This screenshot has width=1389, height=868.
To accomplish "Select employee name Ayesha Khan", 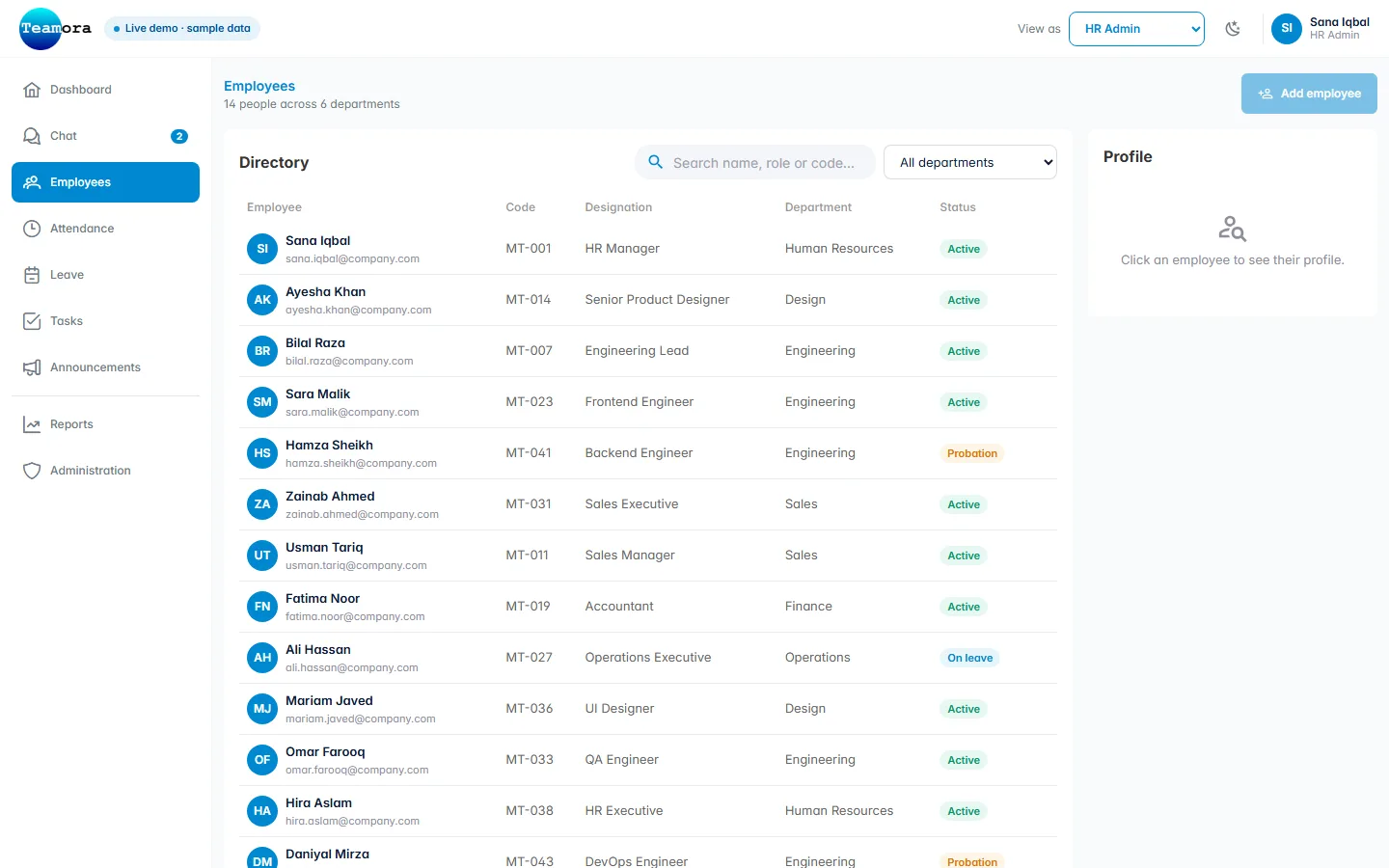I will (x=325, y=292).
